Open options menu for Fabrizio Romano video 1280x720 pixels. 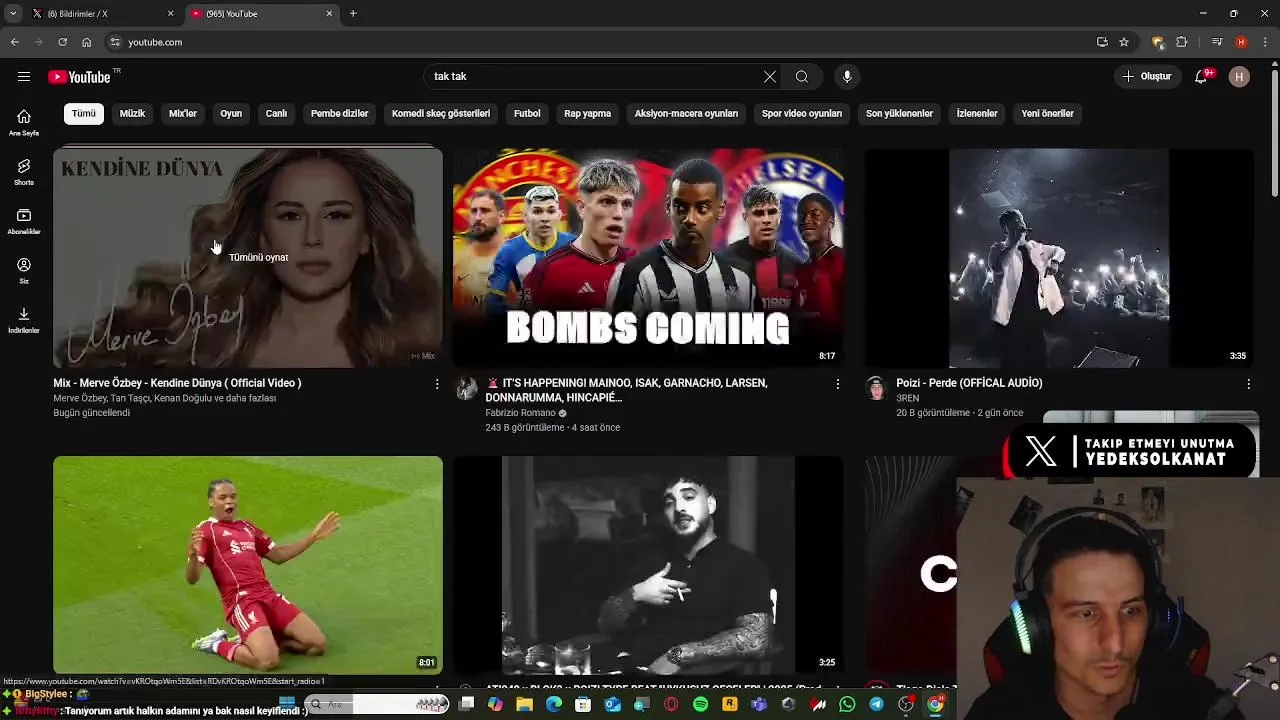pos(837,384)
